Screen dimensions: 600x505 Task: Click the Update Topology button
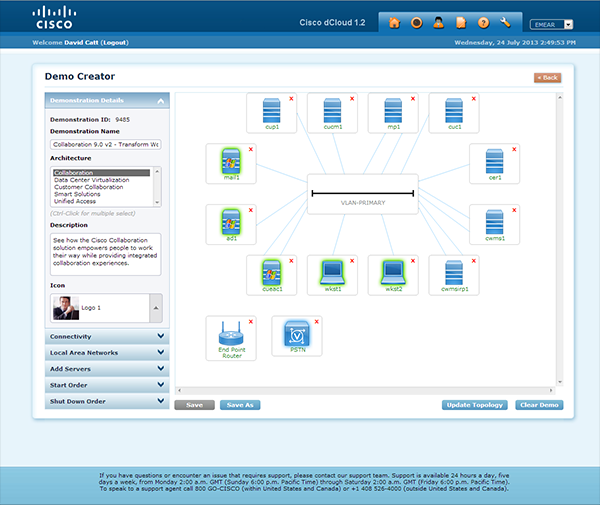point(475,405)
